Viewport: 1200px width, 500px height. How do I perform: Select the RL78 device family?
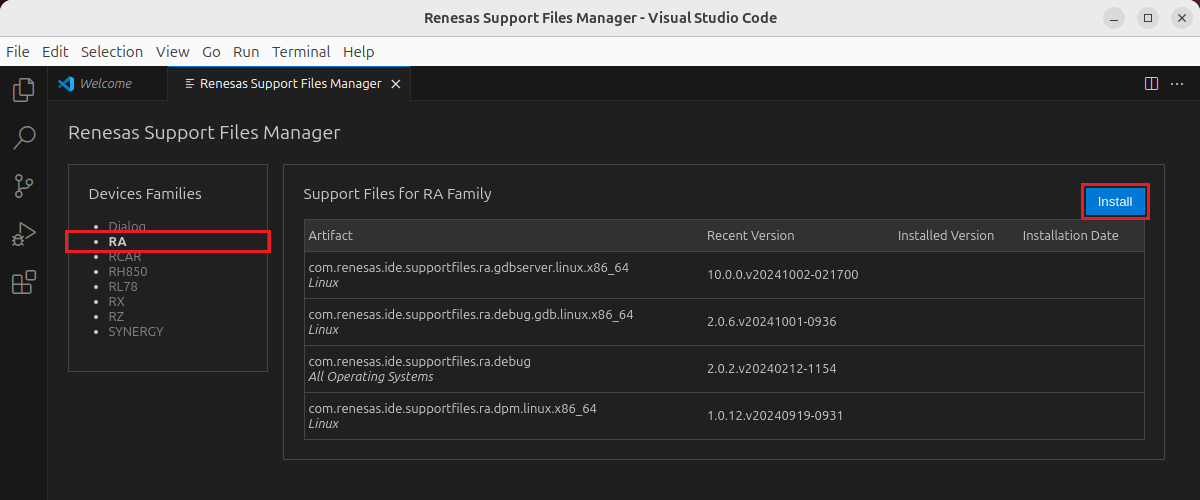coord(123,287)
